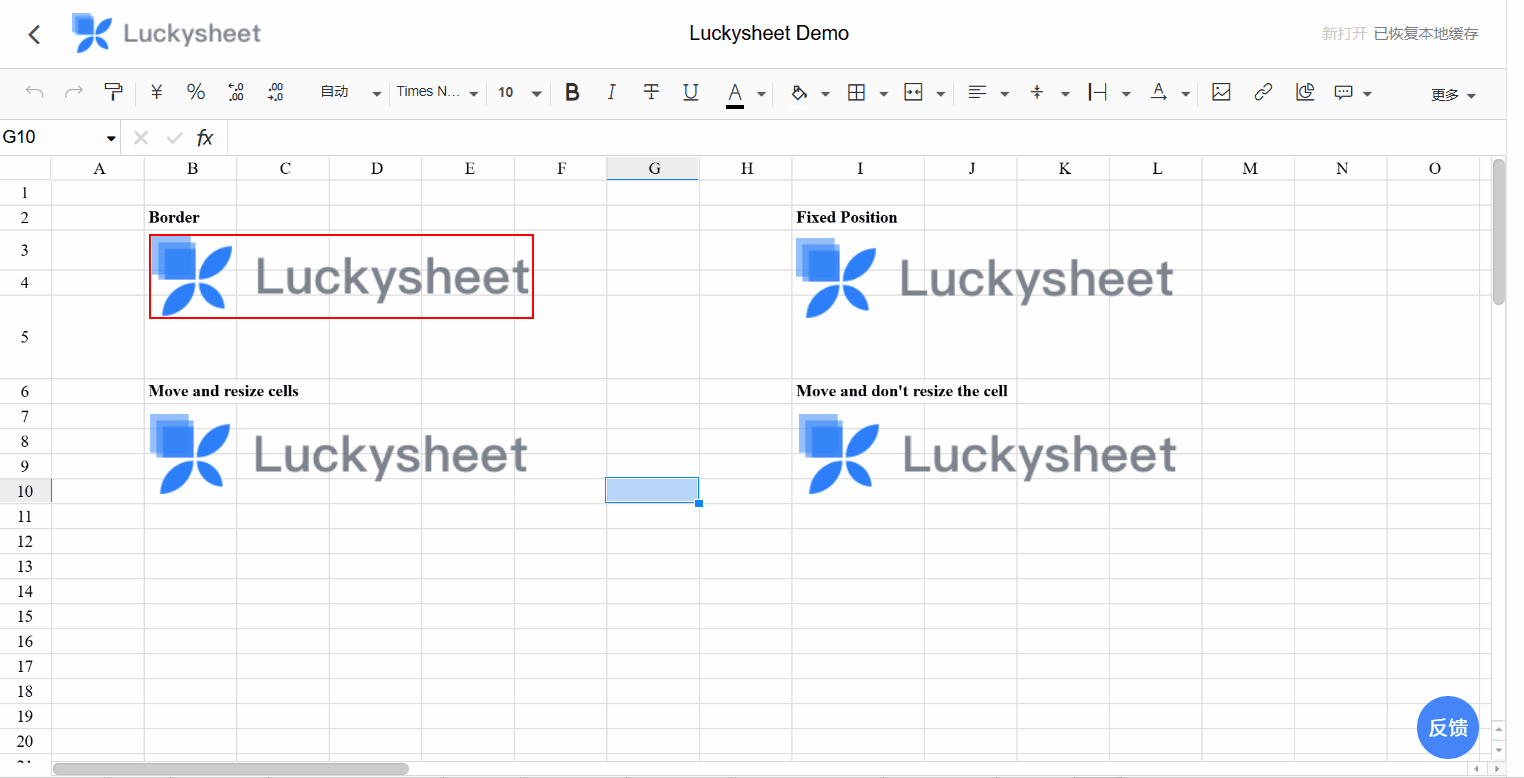Apply yen currency format
The width and height of the screenshot is (1524, 778).
(x=157, y=93)
